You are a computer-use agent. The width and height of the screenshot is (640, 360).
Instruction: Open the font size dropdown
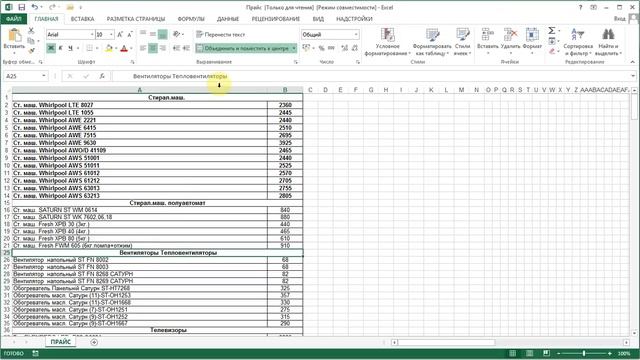(x=111, y=35)
